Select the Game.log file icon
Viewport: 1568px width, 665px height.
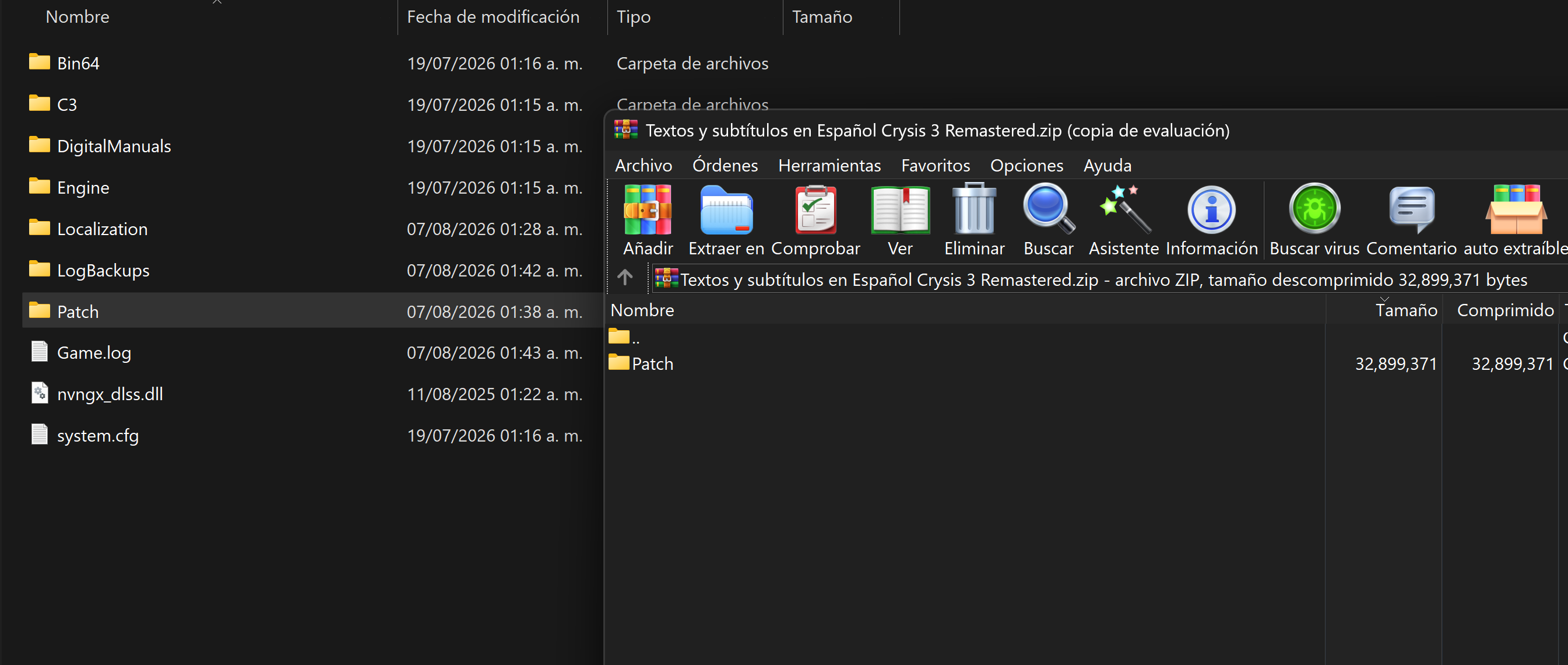pyautogui.click(x=40, y=351)
